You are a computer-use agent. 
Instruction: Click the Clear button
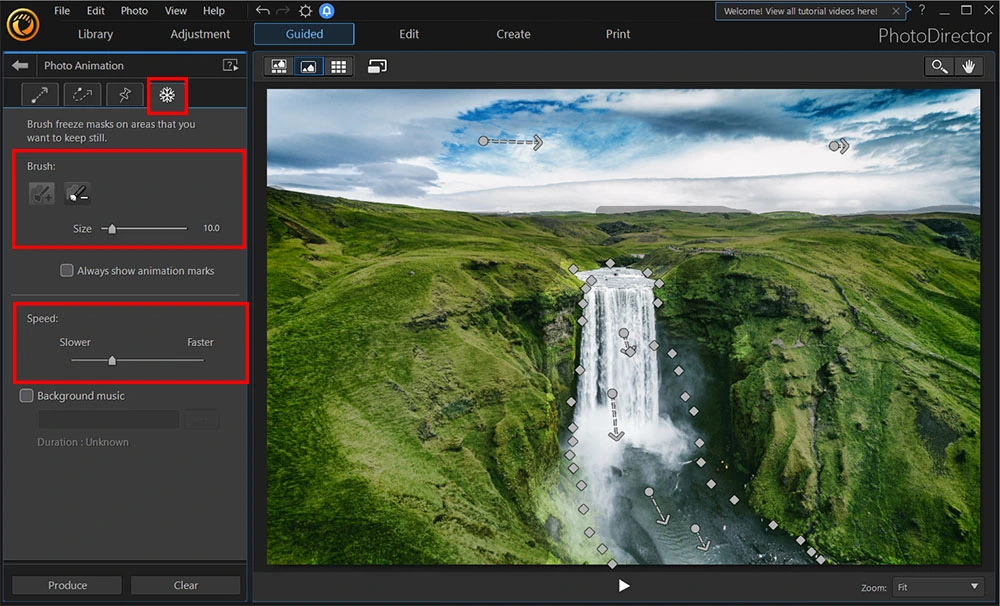(x=185, y=585)
